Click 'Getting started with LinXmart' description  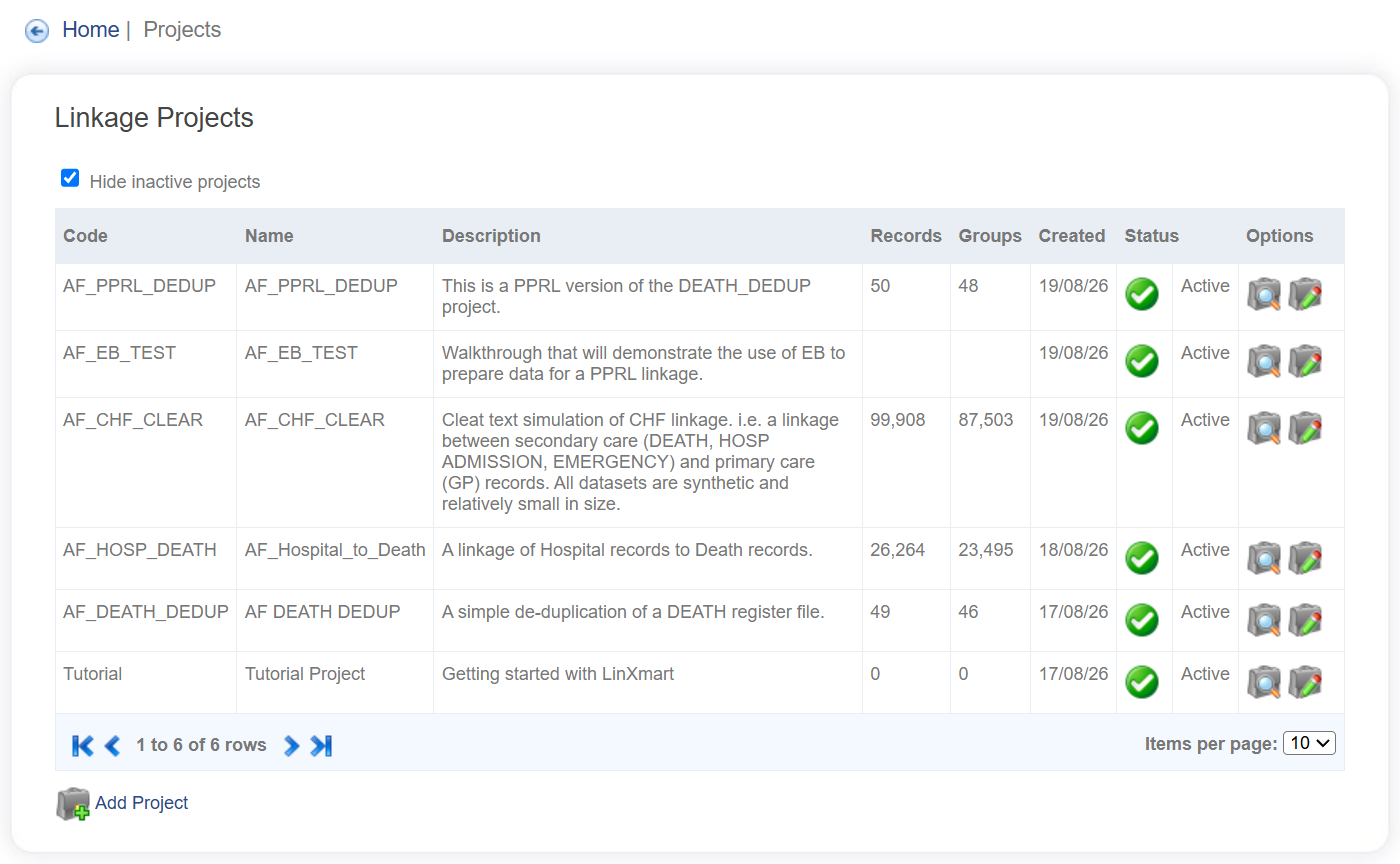click(x=558, y=674)
